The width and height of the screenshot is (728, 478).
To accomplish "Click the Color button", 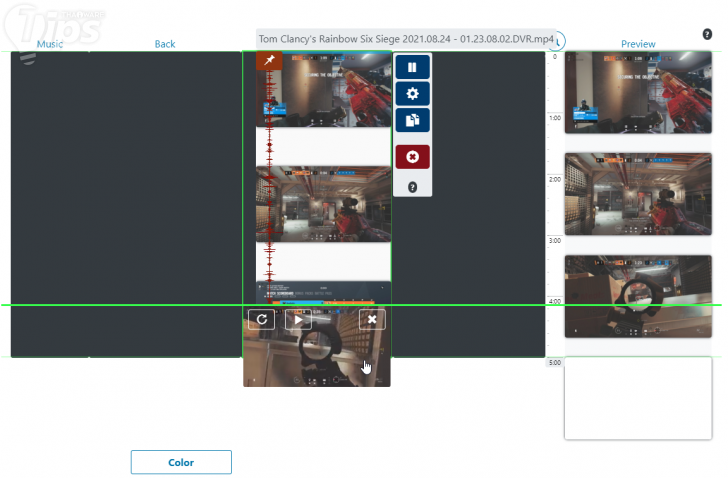I will tap(181, 462).
